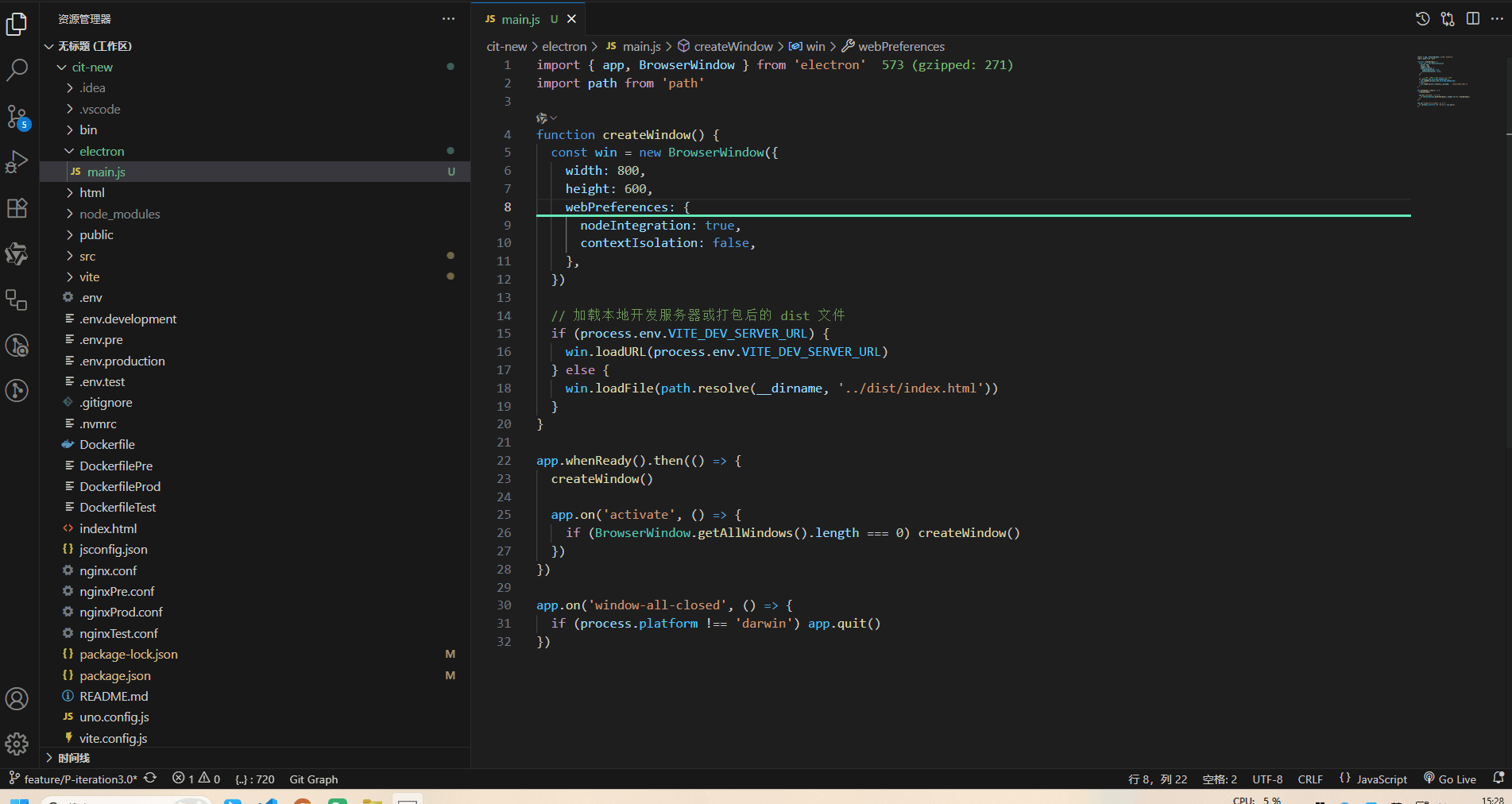
Task: Open the Search view in activity bar
Action: tap(17, 70)
